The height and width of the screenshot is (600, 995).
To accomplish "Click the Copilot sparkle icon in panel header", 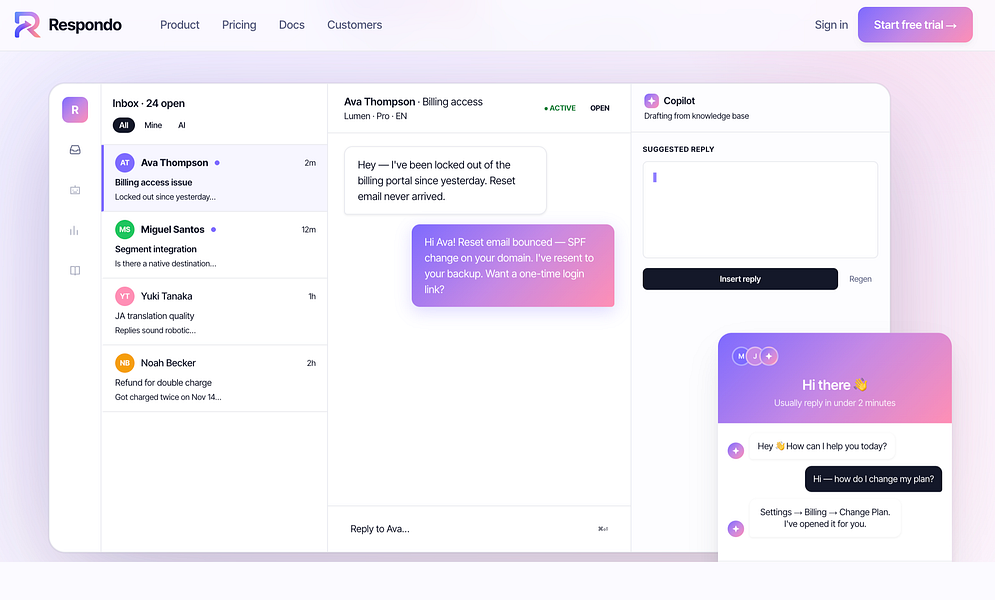I will pyautogui.click(x=651, y=101).
